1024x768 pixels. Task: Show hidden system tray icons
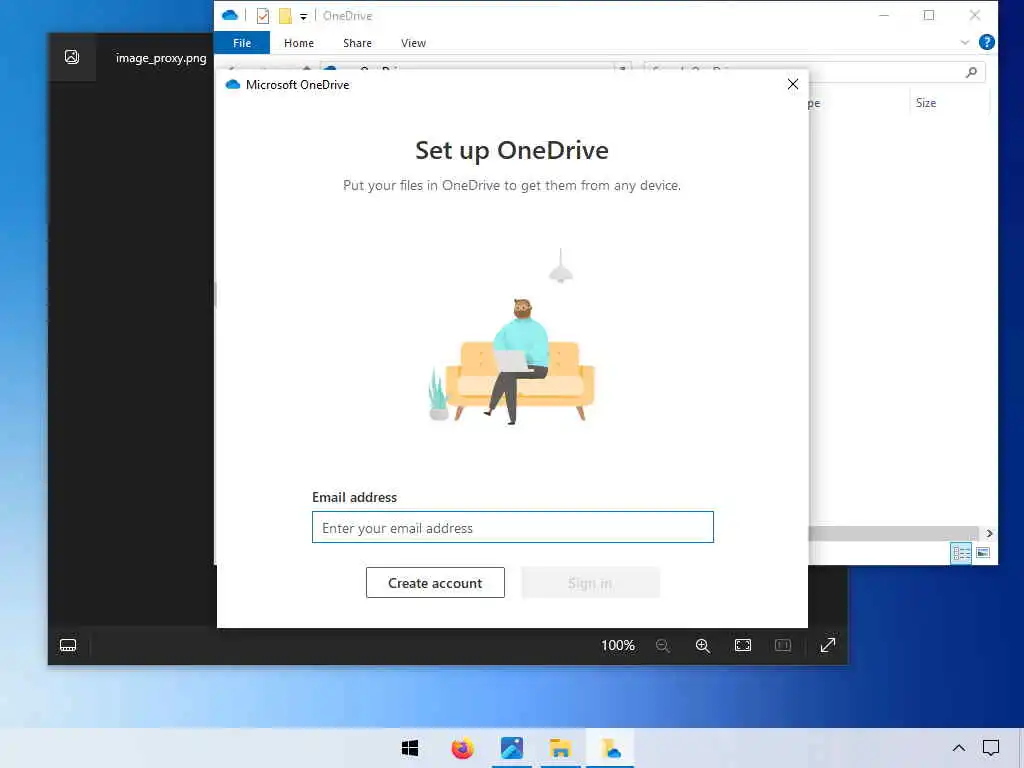coord(959,748)
